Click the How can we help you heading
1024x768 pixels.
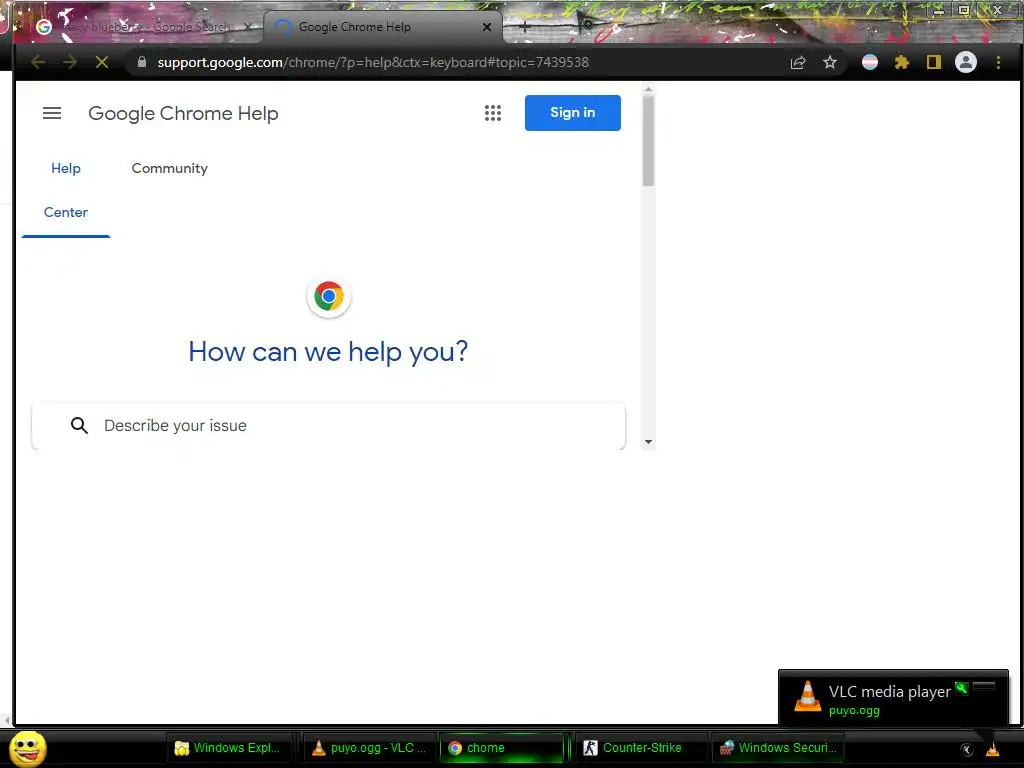tap(328, 352)
